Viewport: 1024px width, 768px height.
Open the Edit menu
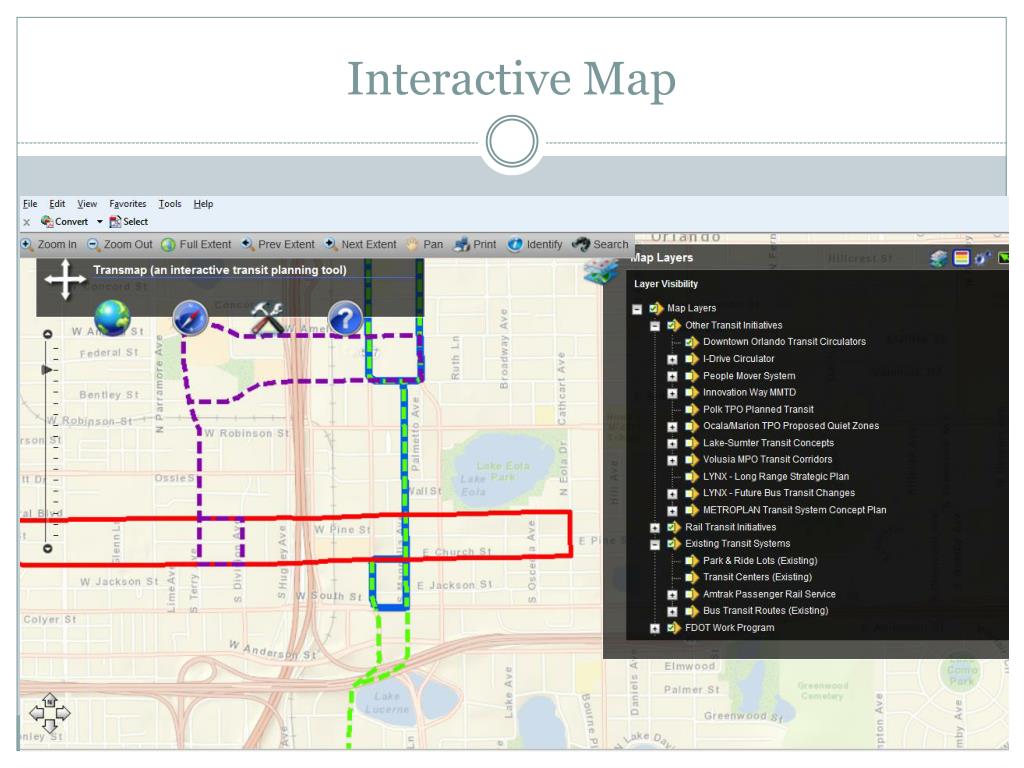click(x=57, y=204)
